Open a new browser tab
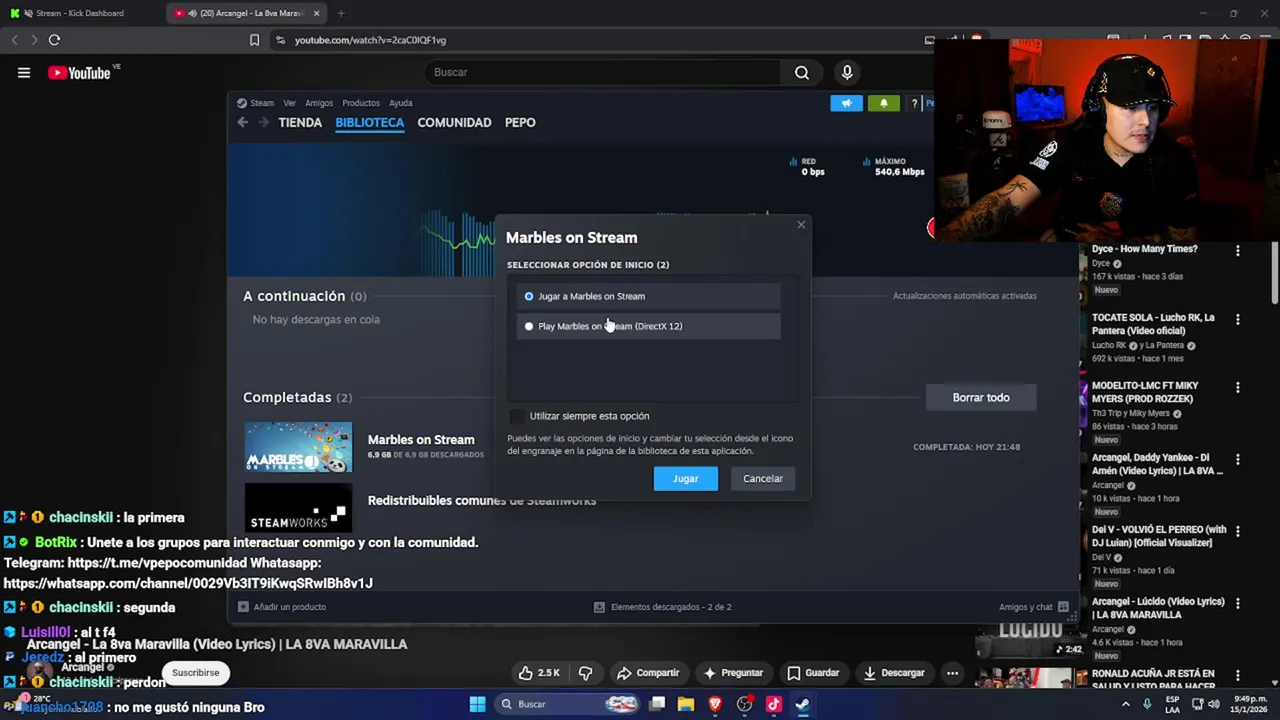This screenshot has width=1280, height=720. click(341, 13)
